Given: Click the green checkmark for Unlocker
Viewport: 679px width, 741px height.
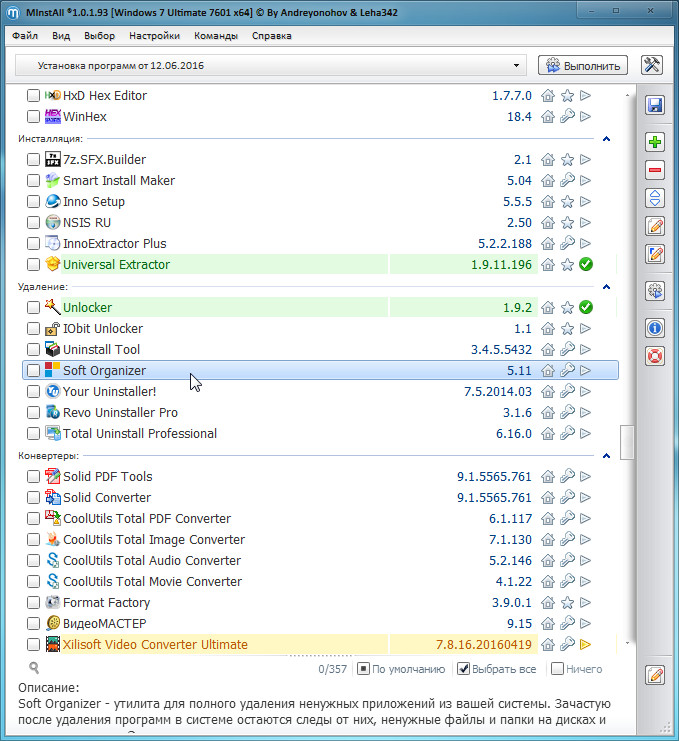Looking at the screenshot, I should click(x=586, y=308).
